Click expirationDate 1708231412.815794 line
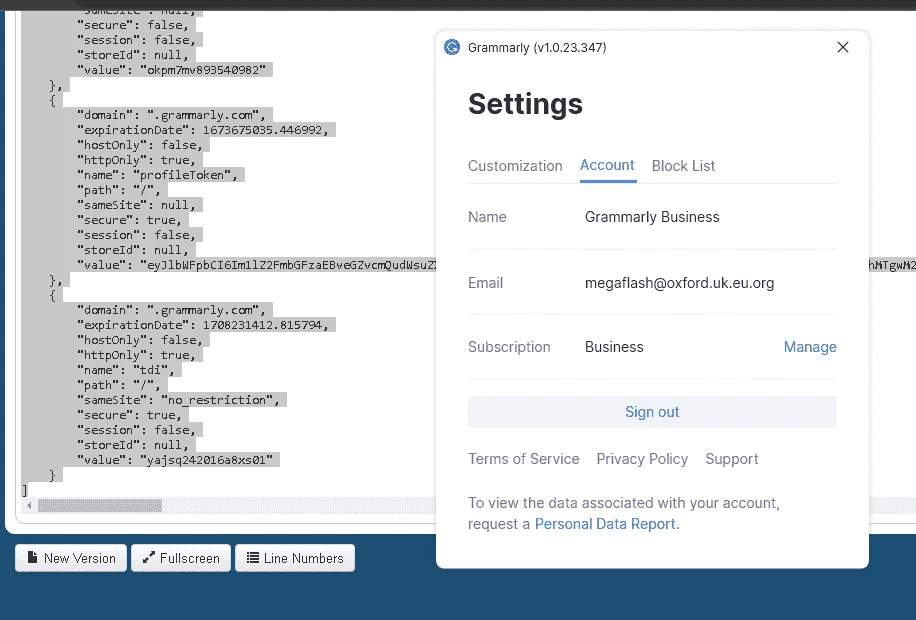Viewport: 916px width, 620px height. tap(203, 325)
